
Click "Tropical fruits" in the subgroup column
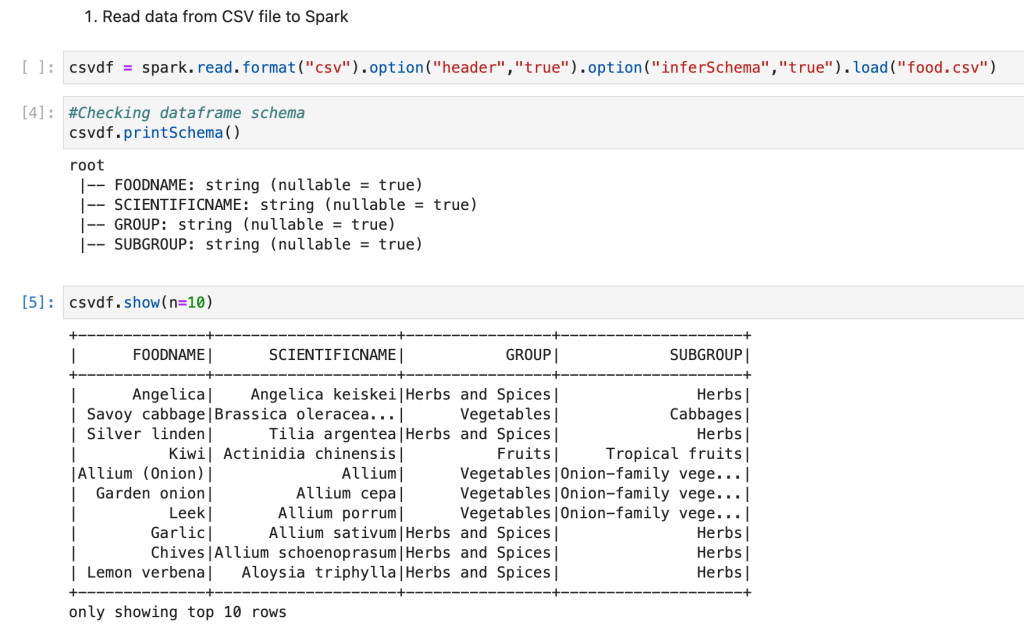(674, 454)
